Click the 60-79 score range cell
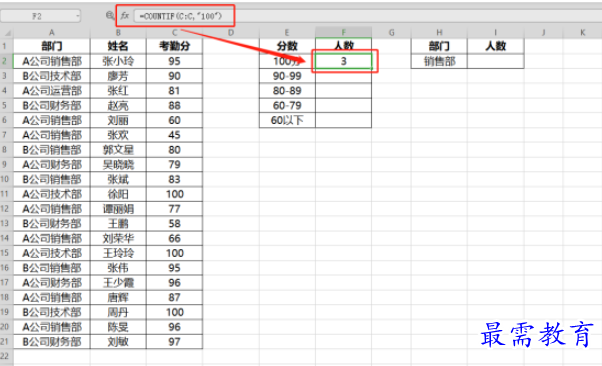Screen dimensions: 602x366 click(287, 105)
